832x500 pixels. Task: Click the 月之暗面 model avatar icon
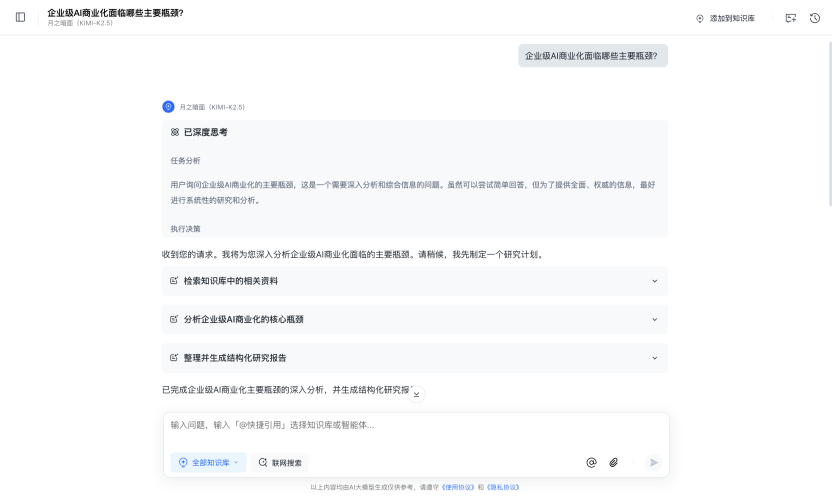[168, 107]
